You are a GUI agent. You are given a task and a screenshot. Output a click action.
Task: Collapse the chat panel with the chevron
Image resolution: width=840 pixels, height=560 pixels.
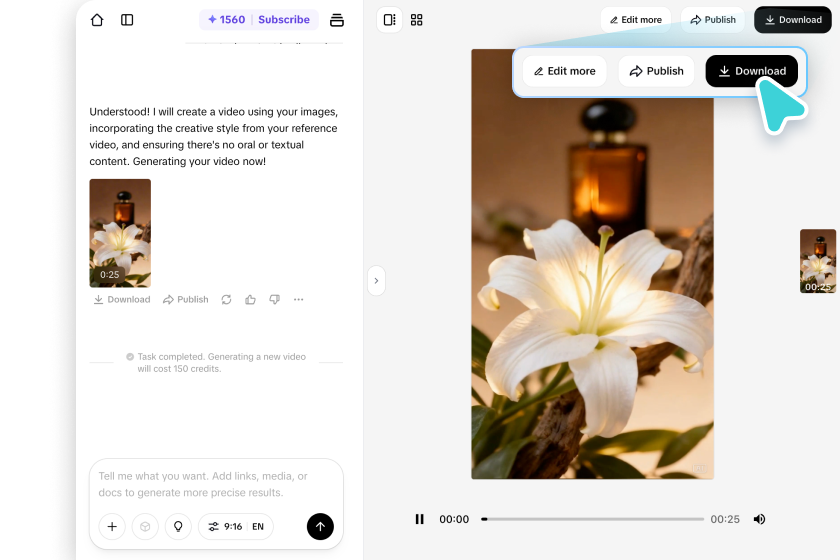pos(377,281)
